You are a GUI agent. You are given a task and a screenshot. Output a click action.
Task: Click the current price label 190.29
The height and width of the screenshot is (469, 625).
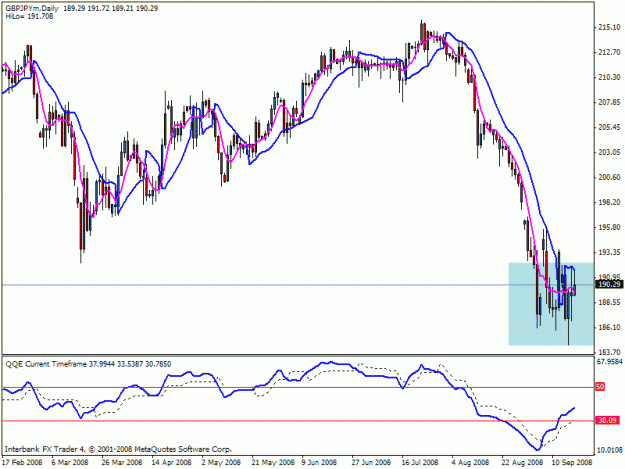[x=609, y=284]
